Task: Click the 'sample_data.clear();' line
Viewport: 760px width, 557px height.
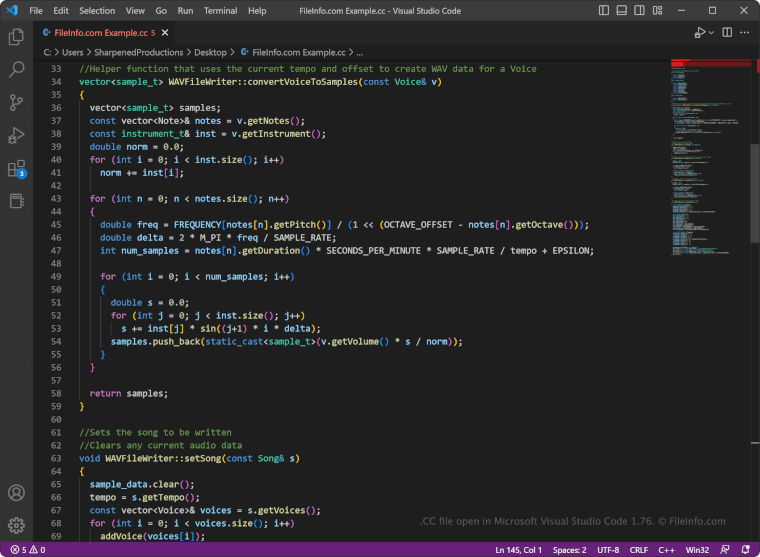Action: pos(142,484)
